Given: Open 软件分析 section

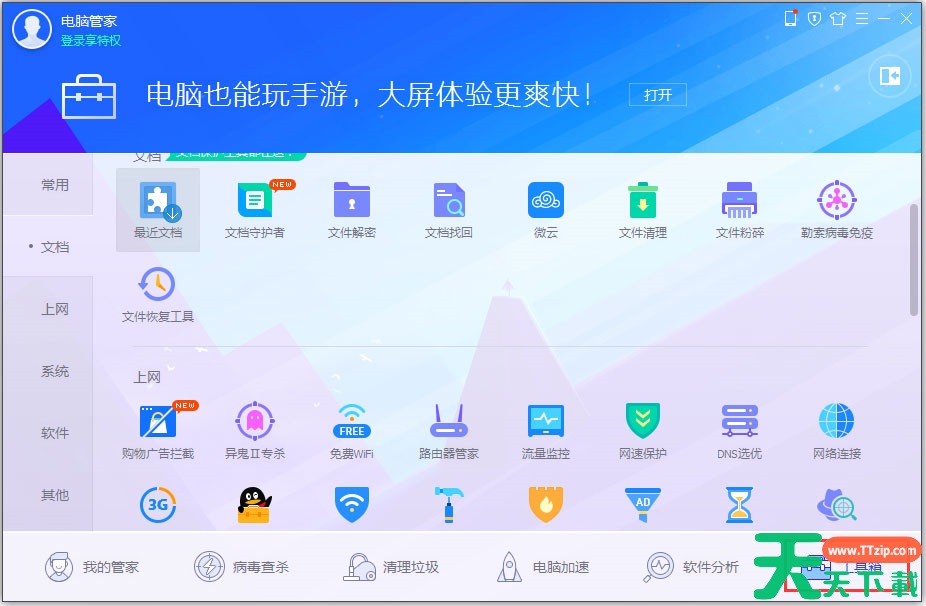Looking at the screenshot, I should click(691, 567).
